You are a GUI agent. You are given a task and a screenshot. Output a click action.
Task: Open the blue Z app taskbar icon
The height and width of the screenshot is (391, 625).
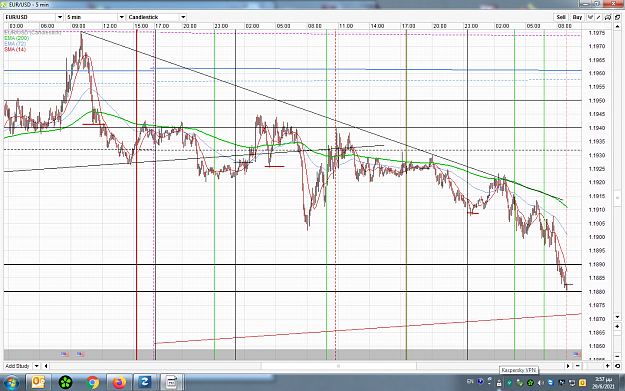(144, 383)
